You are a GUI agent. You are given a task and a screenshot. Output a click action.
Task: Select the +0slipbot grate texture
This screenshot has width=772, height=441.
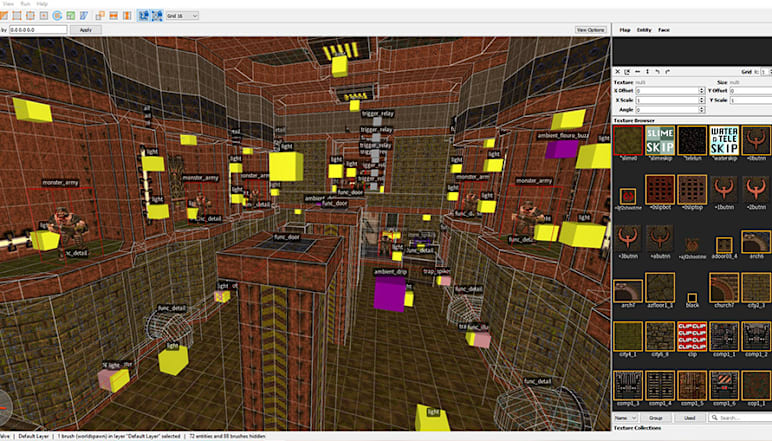click(x=660, y=189)
